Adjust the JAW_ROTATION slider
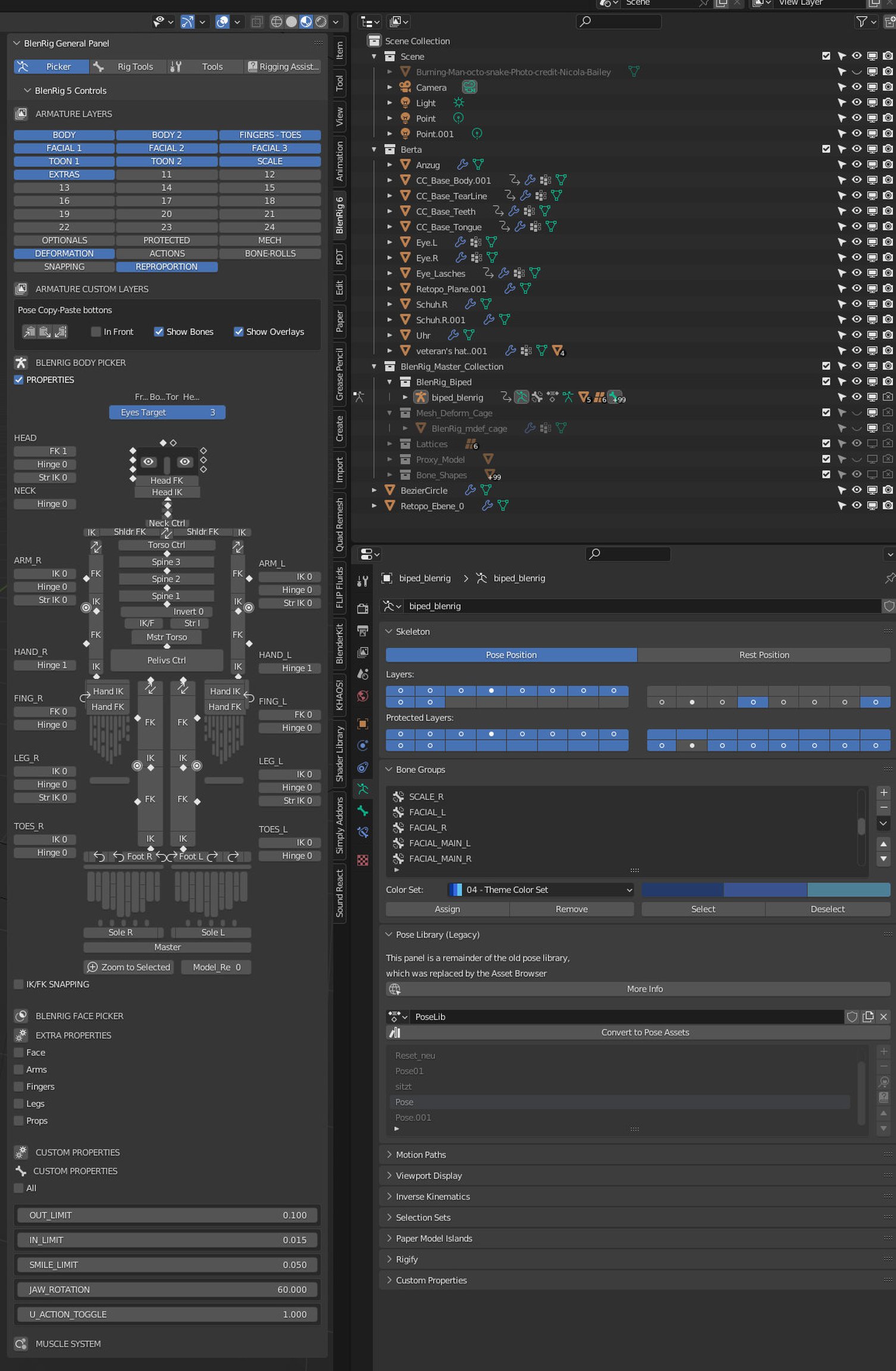 (x=167, y=1289)
